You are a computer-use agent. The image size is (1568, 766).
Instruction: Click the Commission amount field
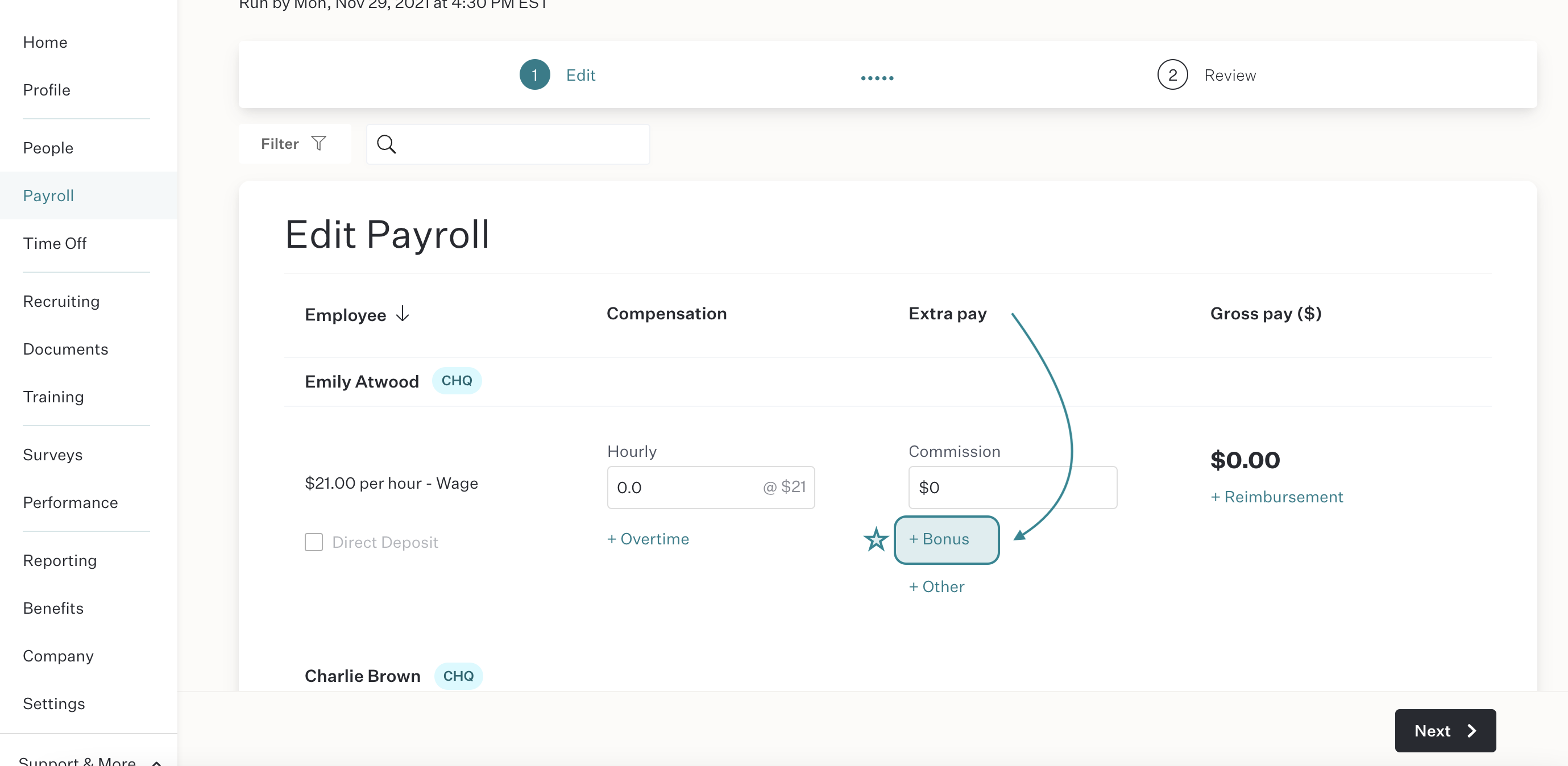click(1012, 488)
